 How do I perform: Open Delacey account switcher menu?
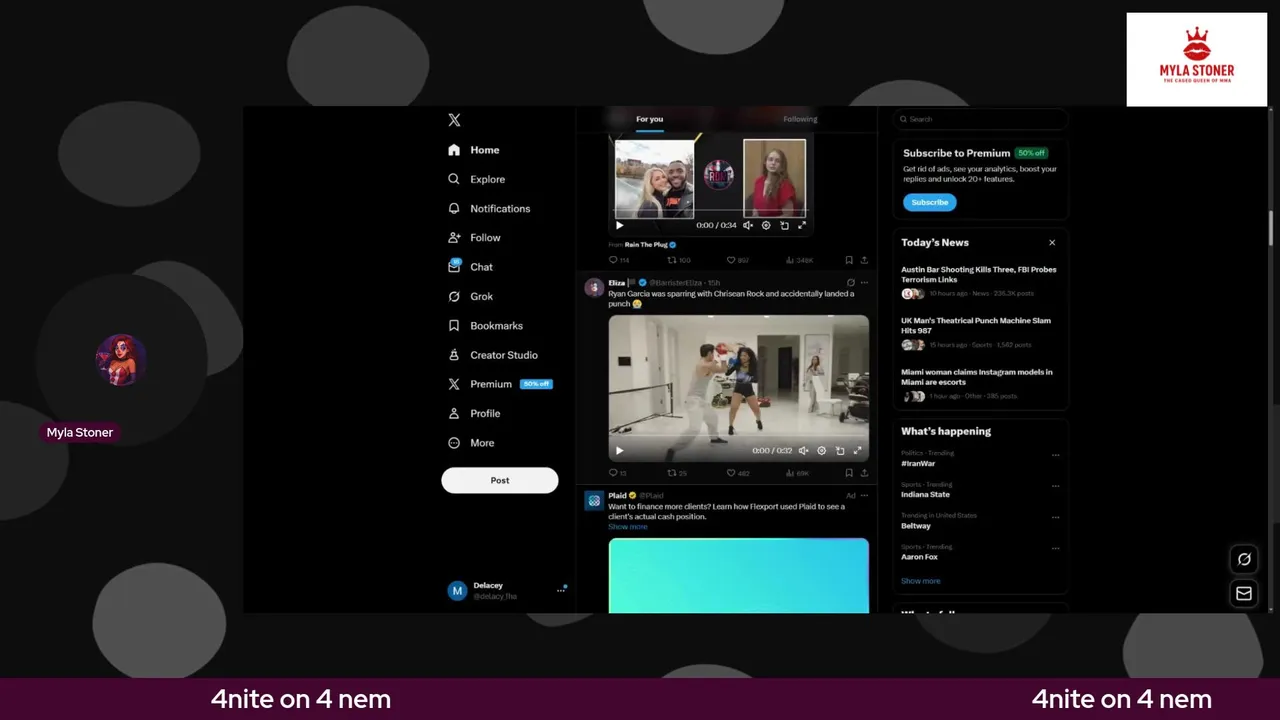(507, 591)
